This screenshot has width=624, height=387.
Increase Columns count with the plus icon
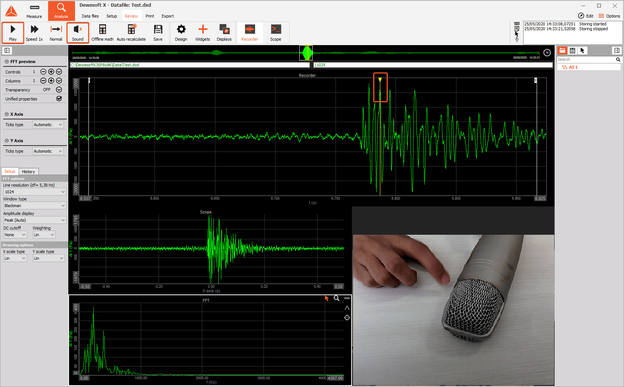51,81
